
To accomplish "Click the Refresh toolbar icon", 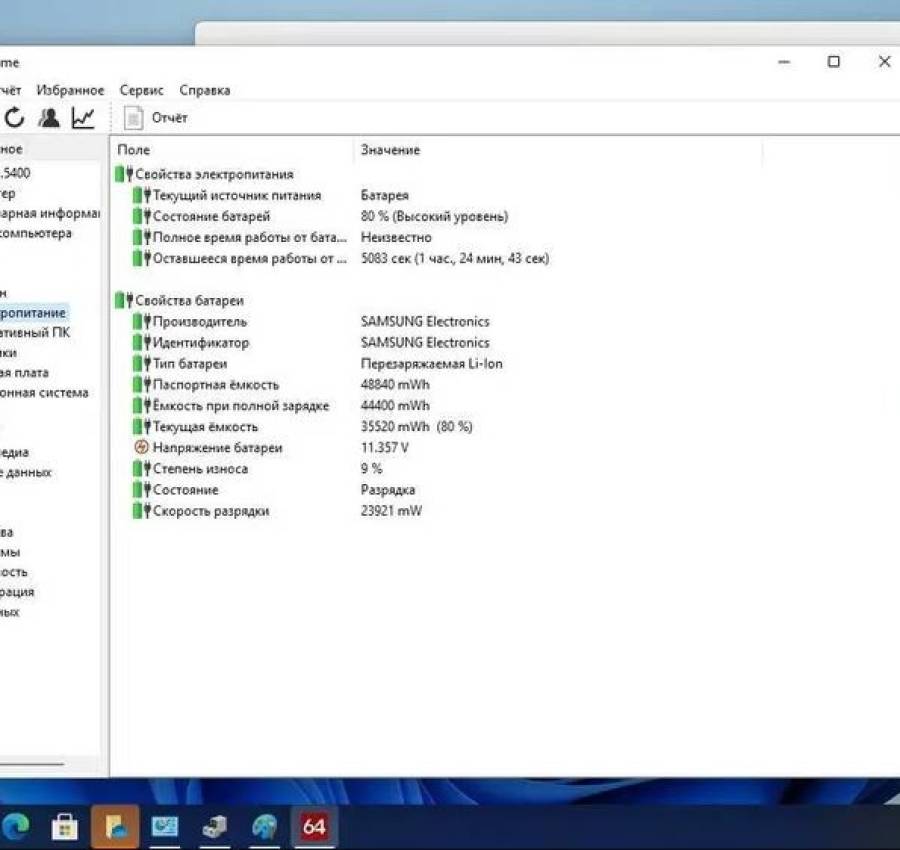I will point(14,118).
